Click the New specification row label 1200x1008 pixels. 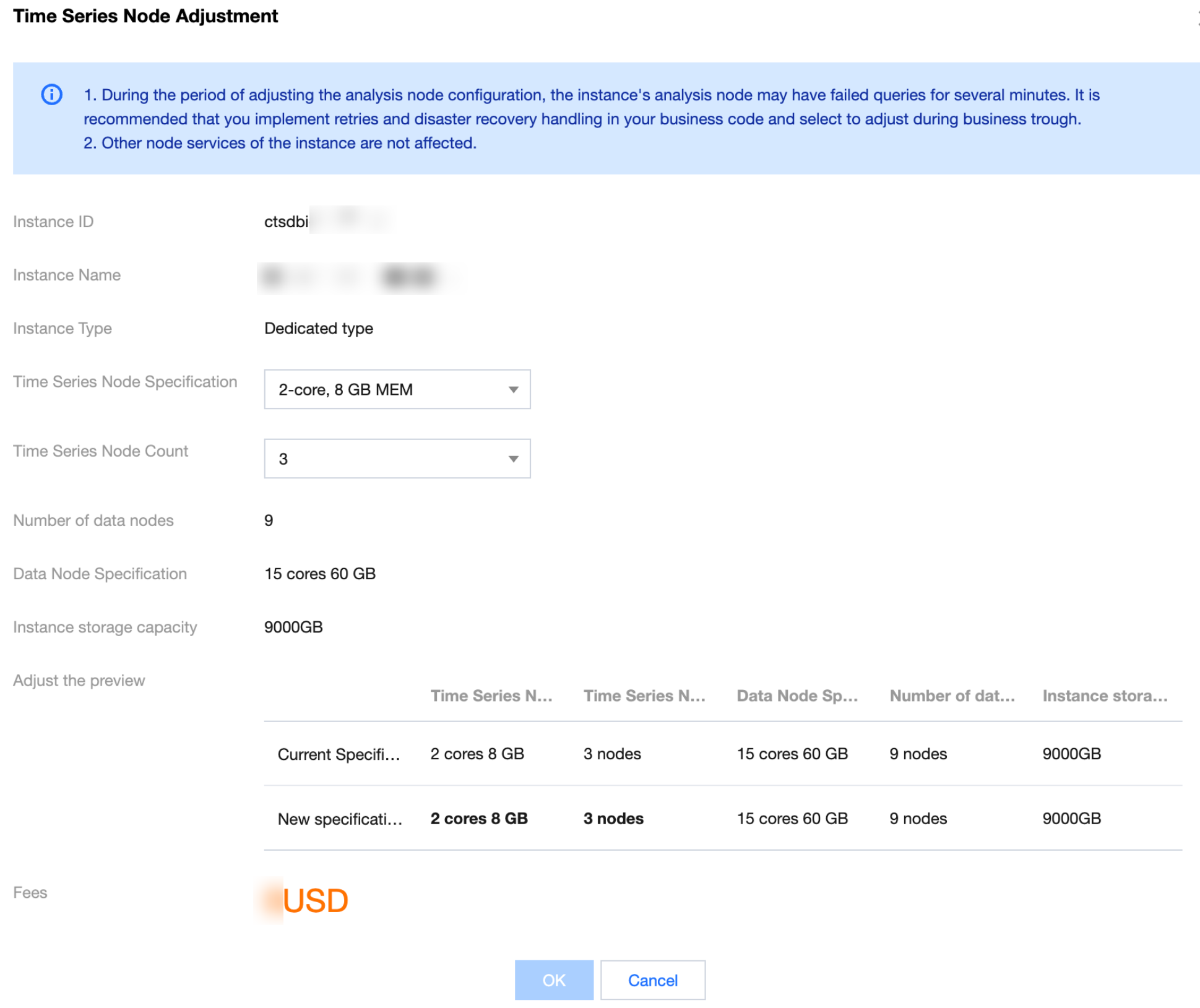click(340, 819)
